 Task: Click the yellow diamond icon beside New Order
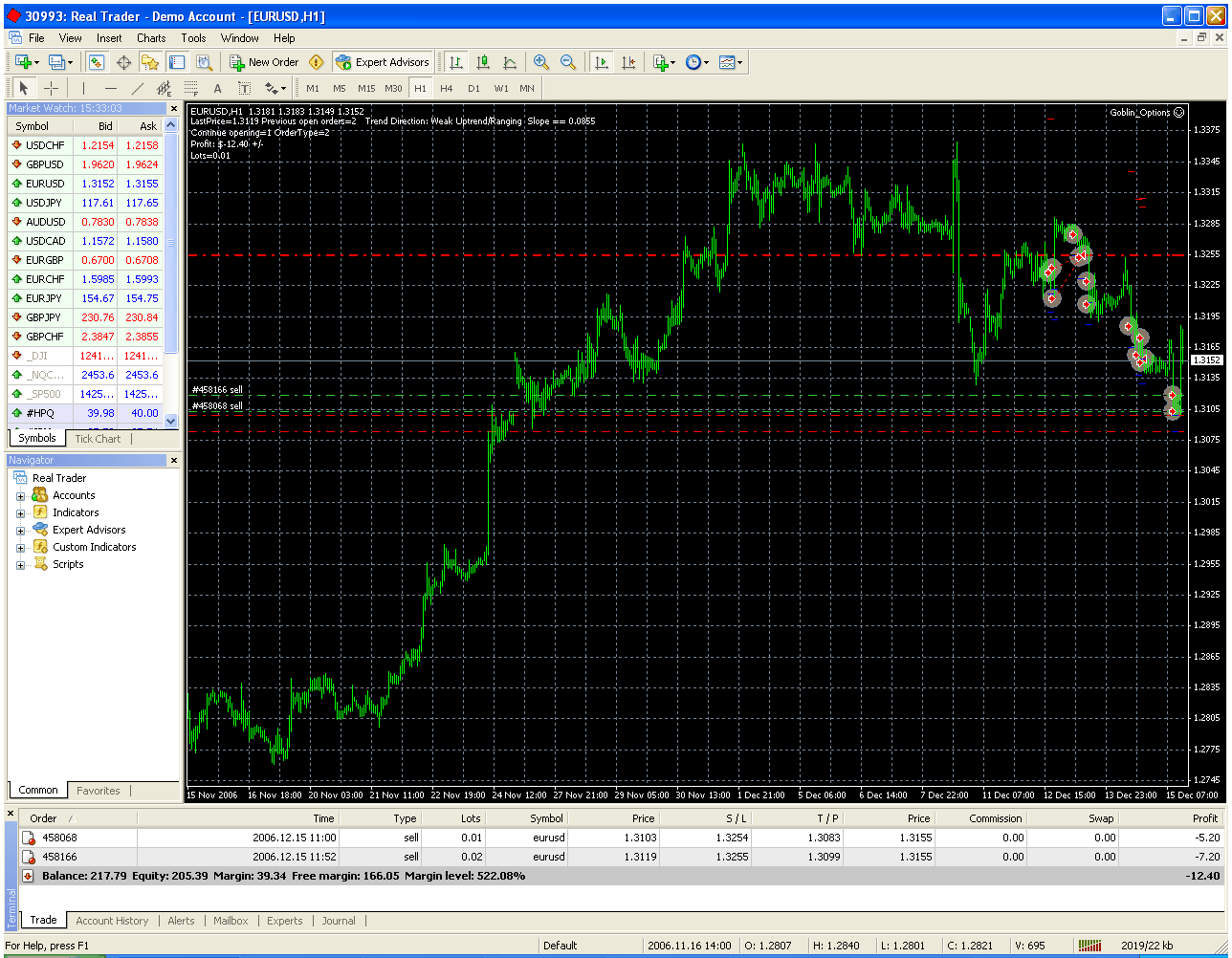tap(317, 62)
